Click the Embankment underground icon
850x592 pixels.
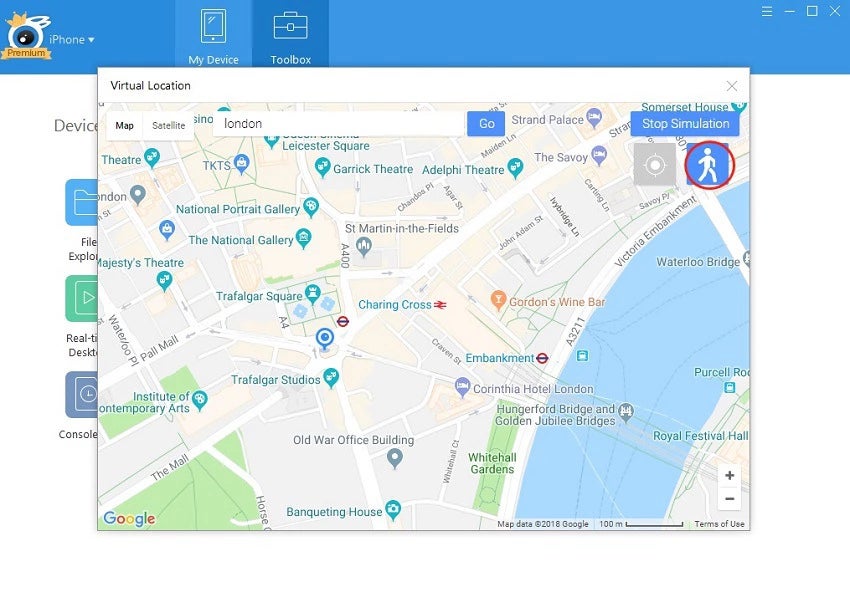pyautogui.click(x=542, y=358)
